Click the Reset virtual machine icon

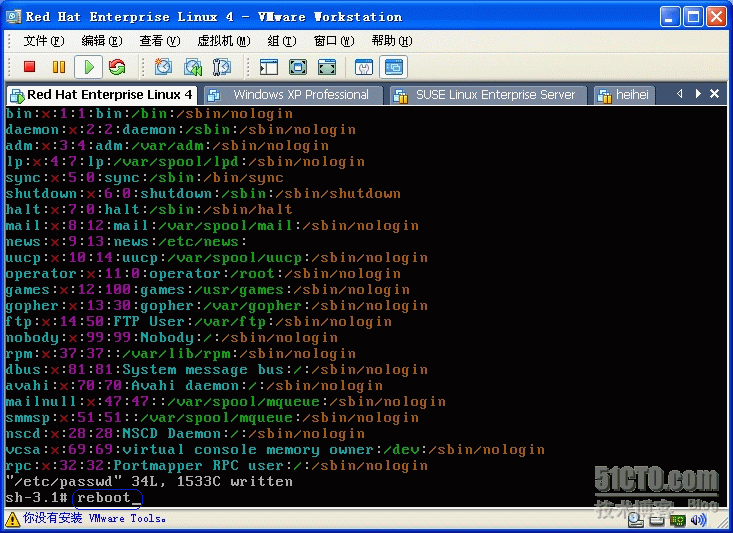pyautogui.click(x=117, y=67)
